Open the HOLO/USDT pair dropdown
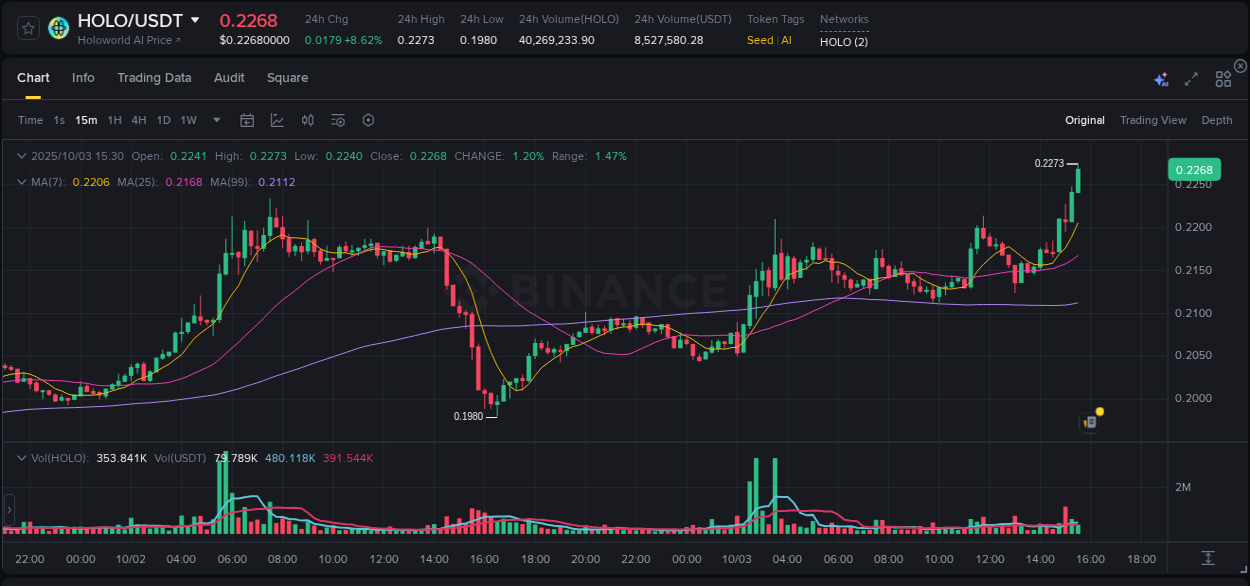Screen dimensions: 1250x586 194,19
